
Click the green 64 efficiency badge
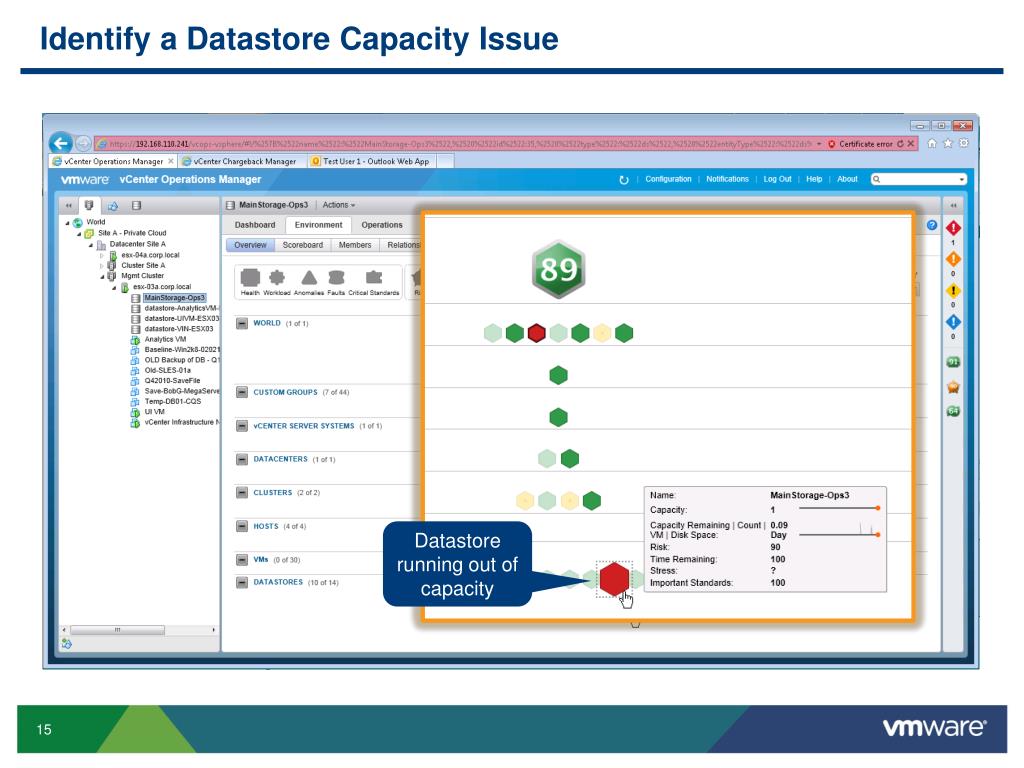[953, 411]
